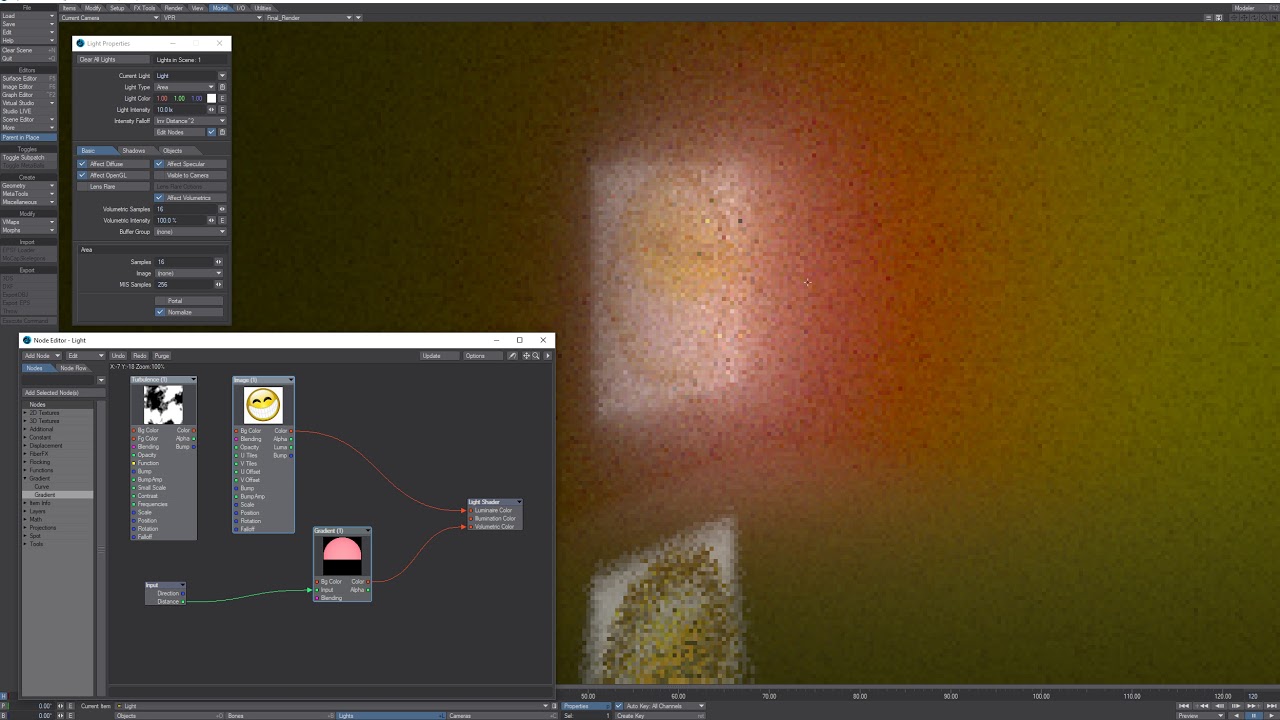1280x720 pixels.
Task: Open the Surface Editor from sidebar
Action: 26,78
